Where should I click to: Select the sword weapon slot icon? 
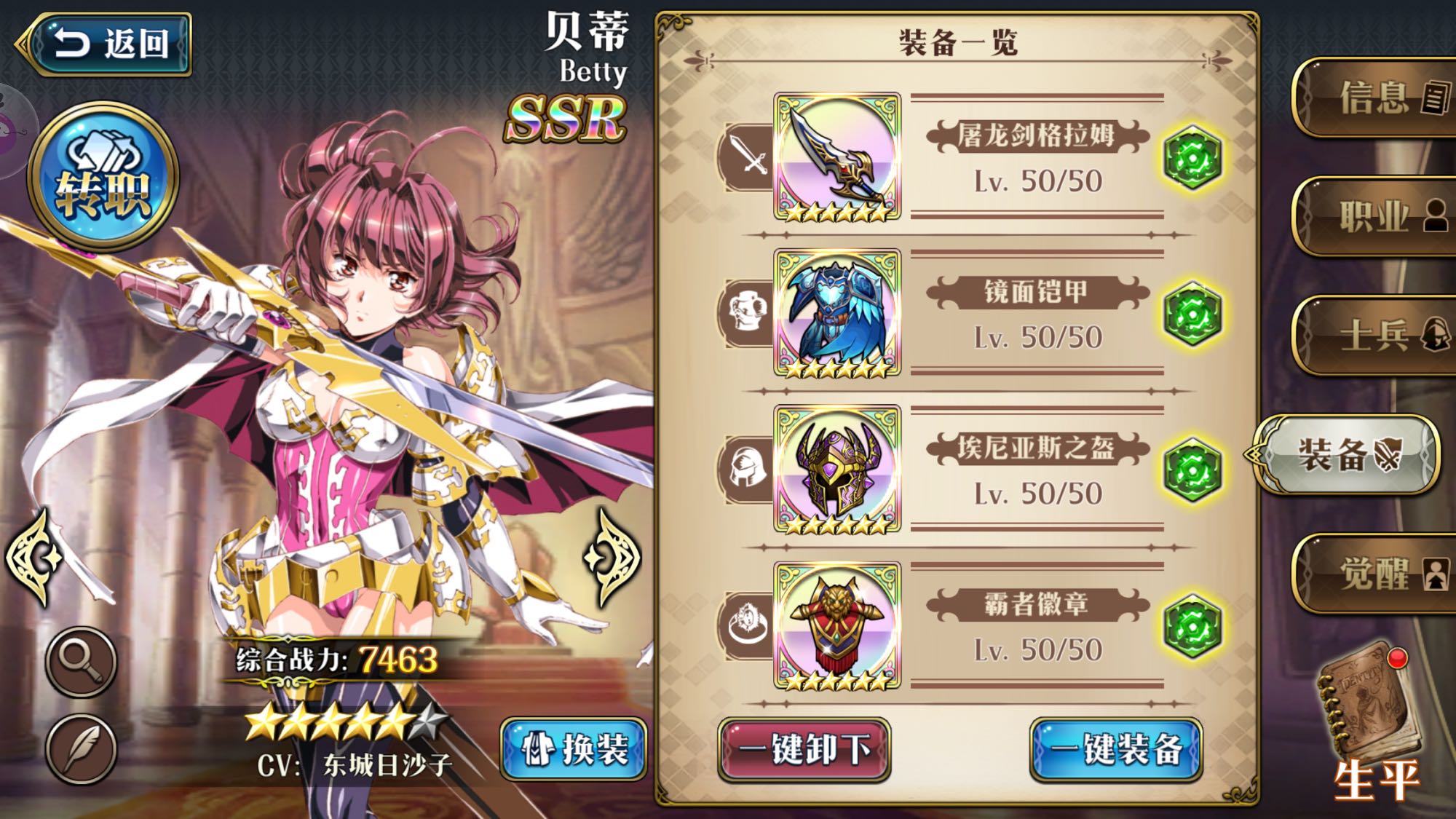[x=748, y=157]
